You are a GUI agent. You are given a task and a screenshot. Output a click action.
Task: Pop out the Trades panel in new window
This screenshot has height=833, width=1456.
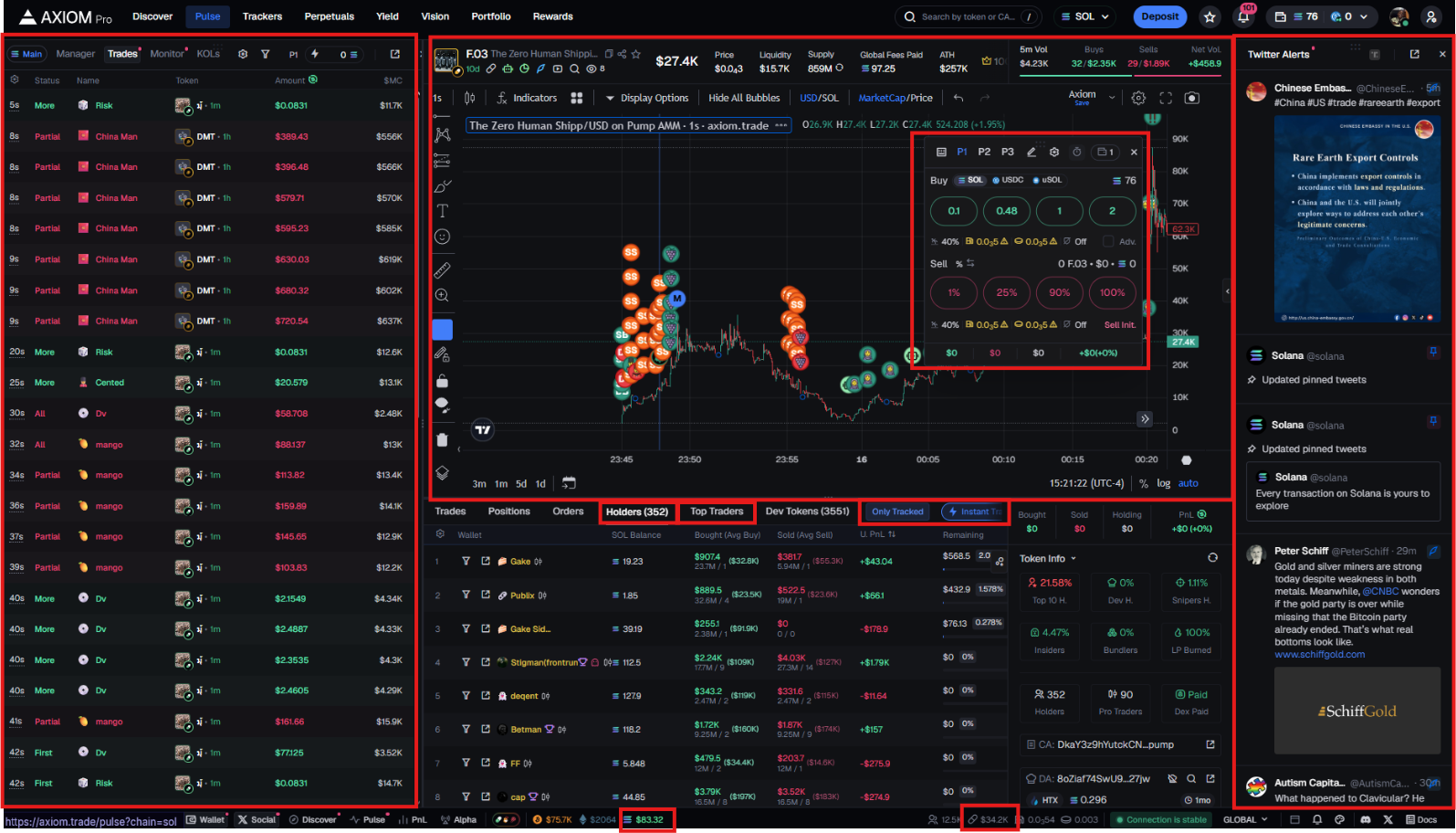(395, 54)
